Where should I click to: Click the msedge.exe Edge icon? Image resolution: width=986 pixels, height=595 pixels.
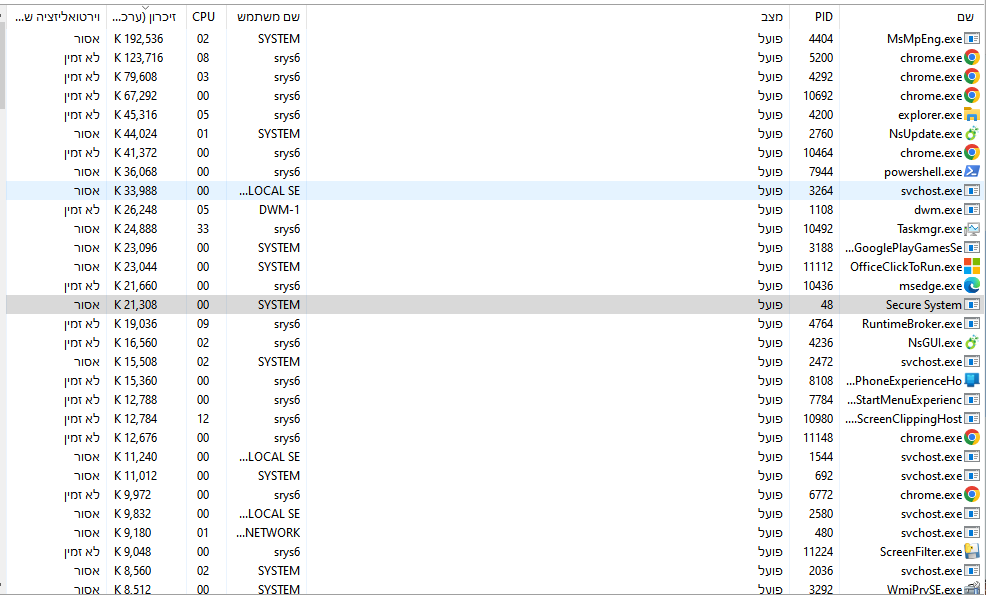click(x=971, y=286)
